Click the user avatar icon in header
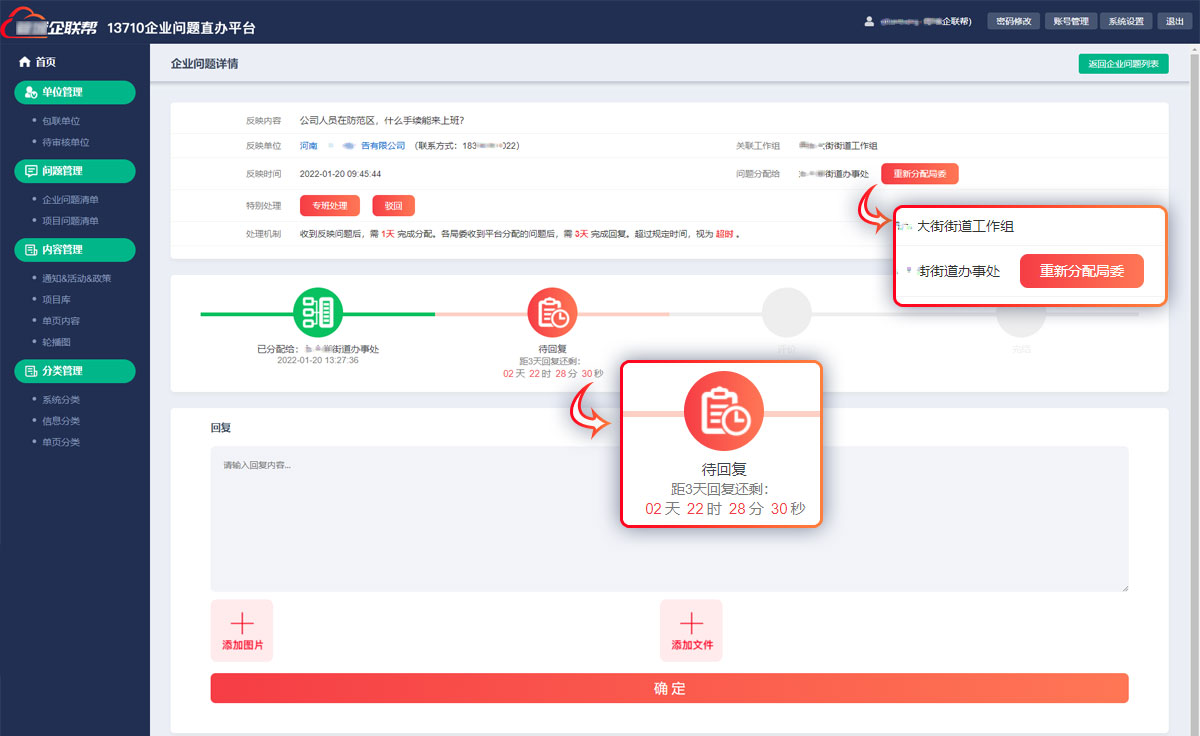 [x=870, y=21]
